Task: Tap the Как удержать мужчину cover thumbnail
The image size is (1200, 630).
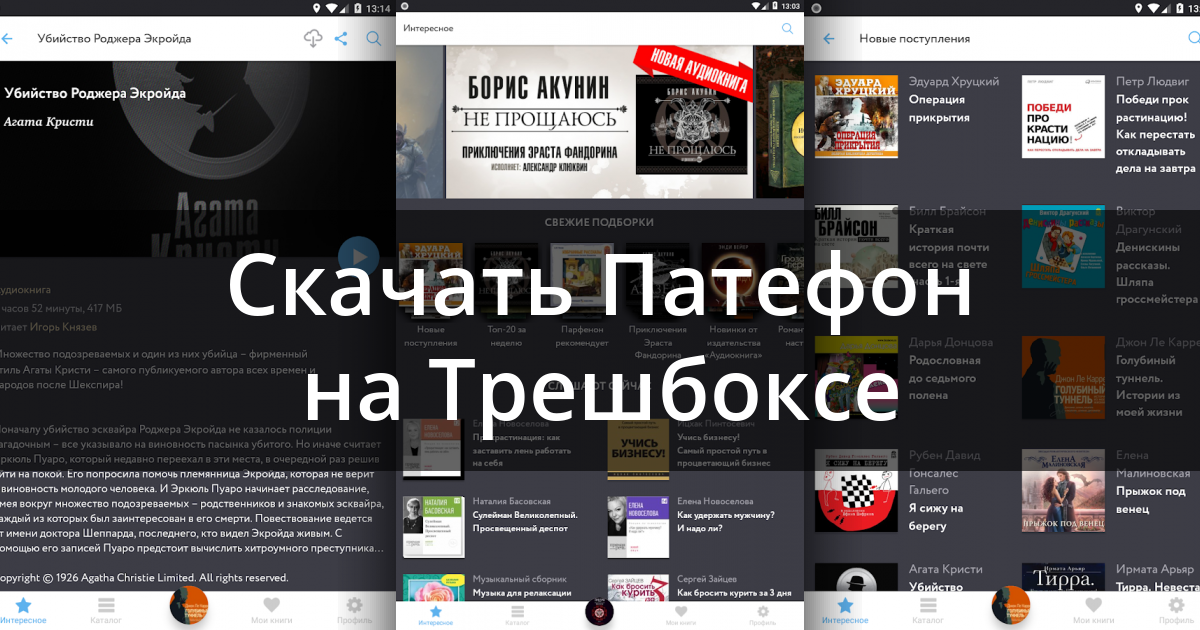Action: pos(638,527)
